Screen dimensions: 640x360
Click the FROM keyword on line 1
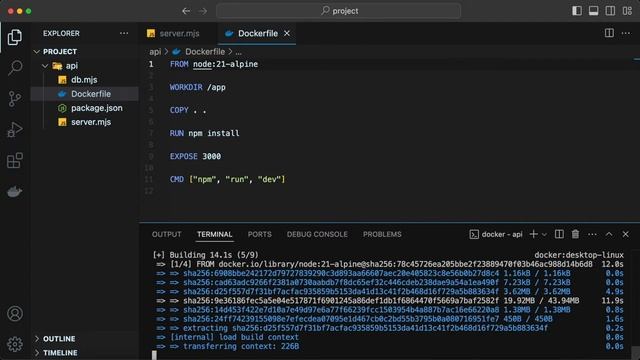179,64
